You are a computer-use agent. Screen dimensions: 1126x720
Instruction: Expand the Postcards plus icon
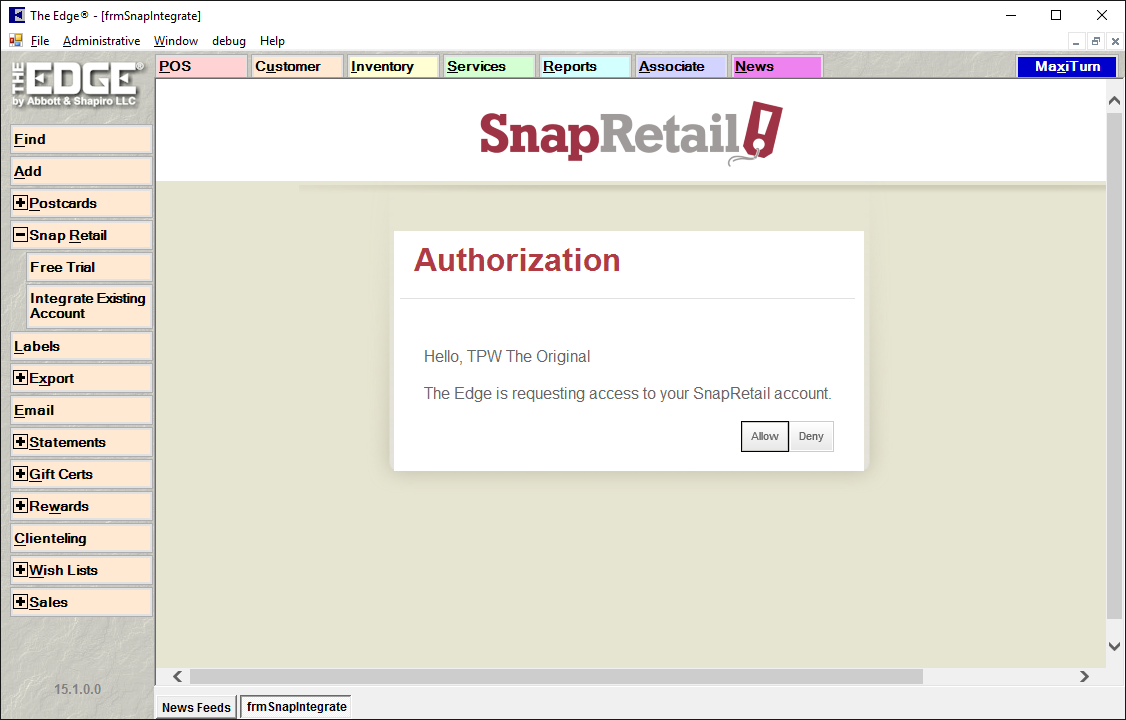coord(21,203)
